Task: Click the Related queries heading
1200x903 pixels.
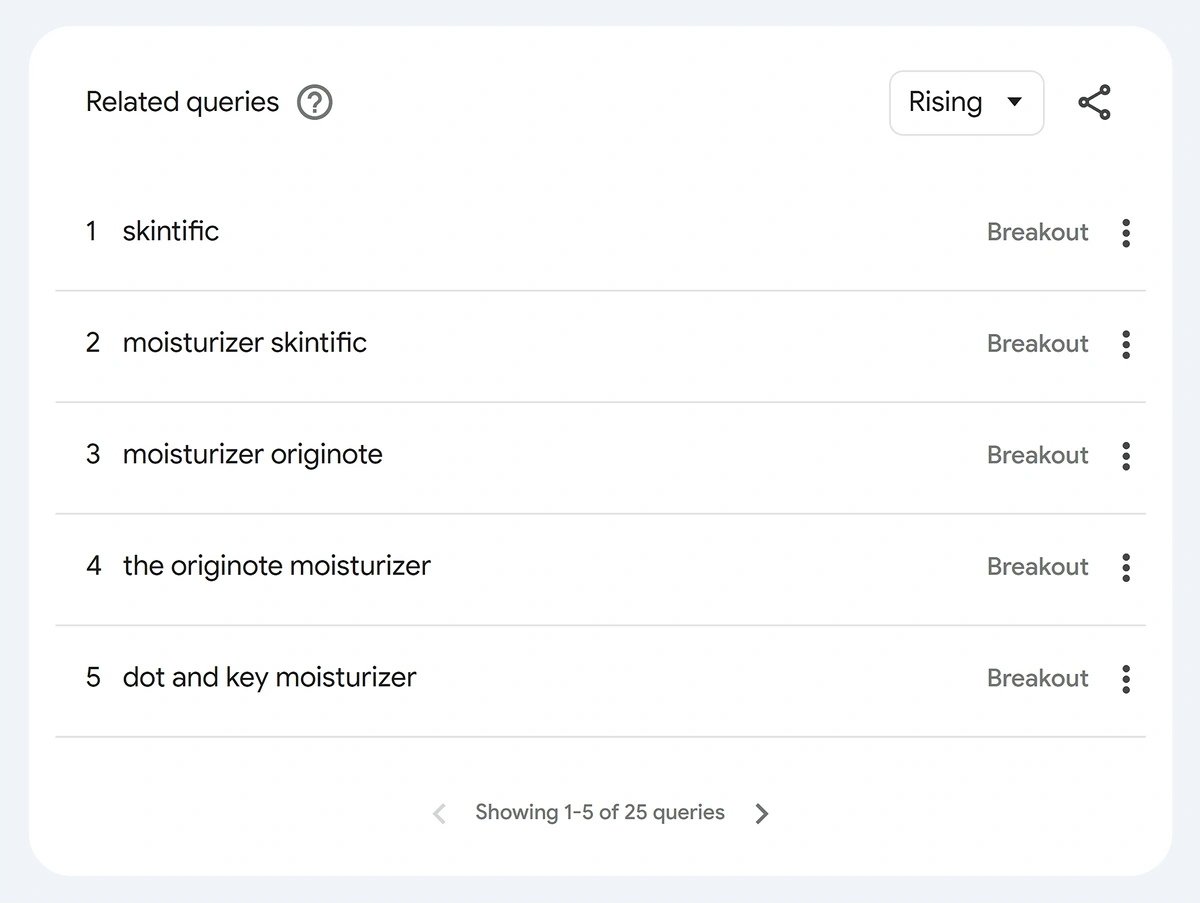Action: click(182, 102)
